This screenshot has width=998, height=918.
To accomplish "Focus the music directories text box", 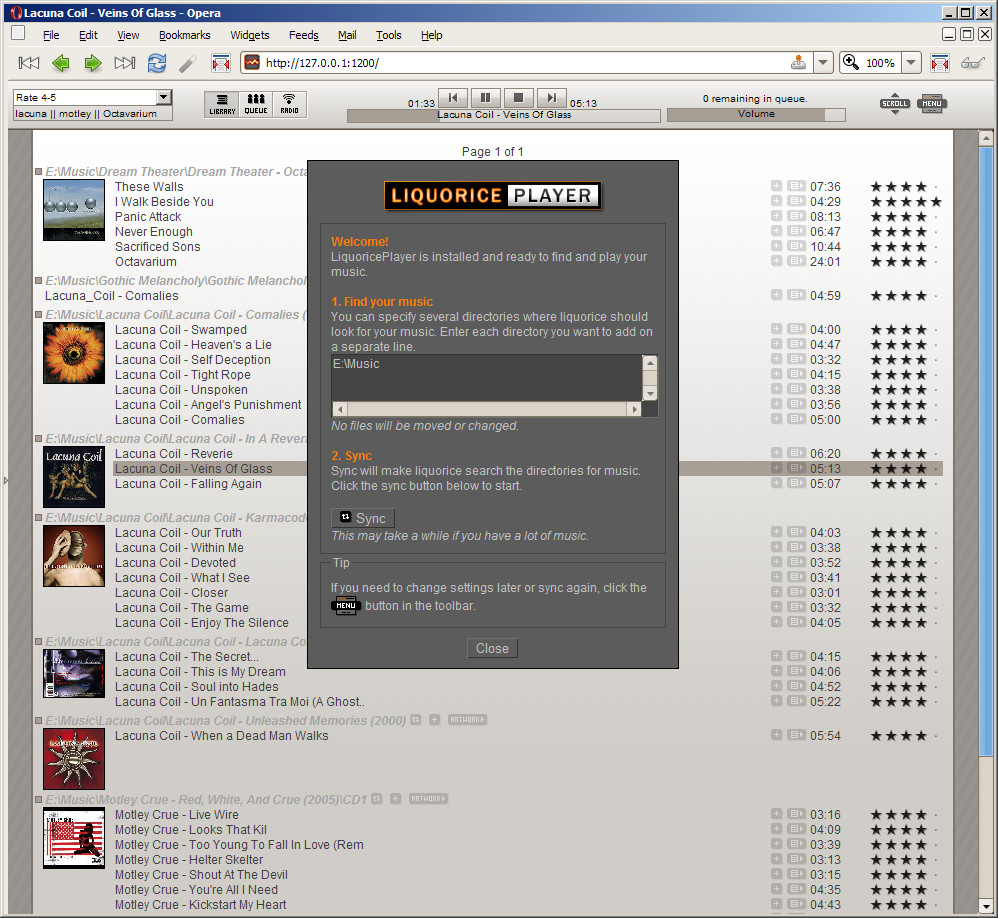I will click(487, 378).
